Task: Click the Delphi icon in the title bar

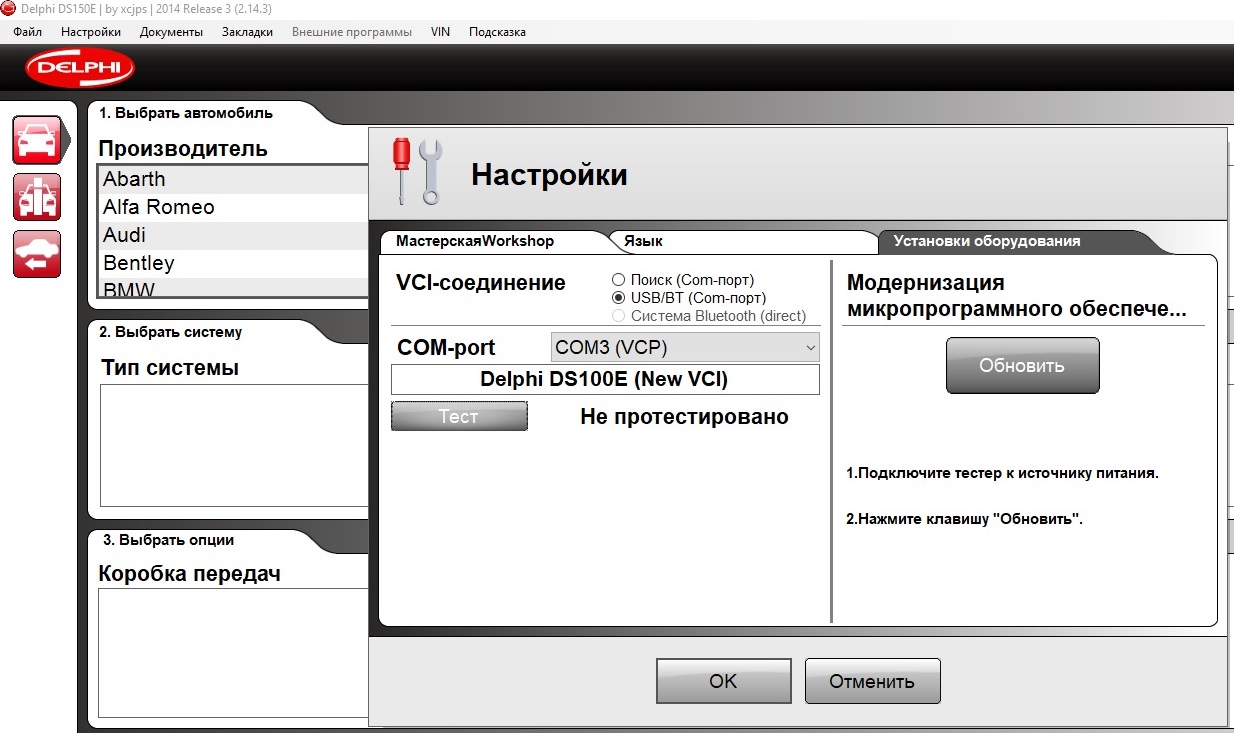Action: pyautogui.click(x=10, y=9)
